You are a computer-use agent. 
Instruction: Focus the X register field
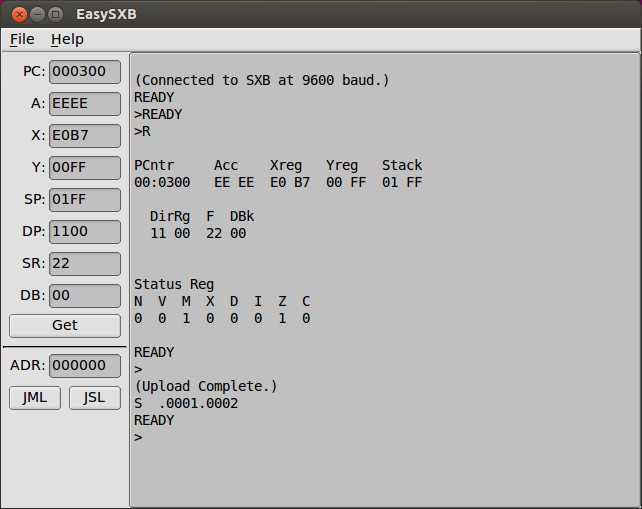[x=84, y=135]
